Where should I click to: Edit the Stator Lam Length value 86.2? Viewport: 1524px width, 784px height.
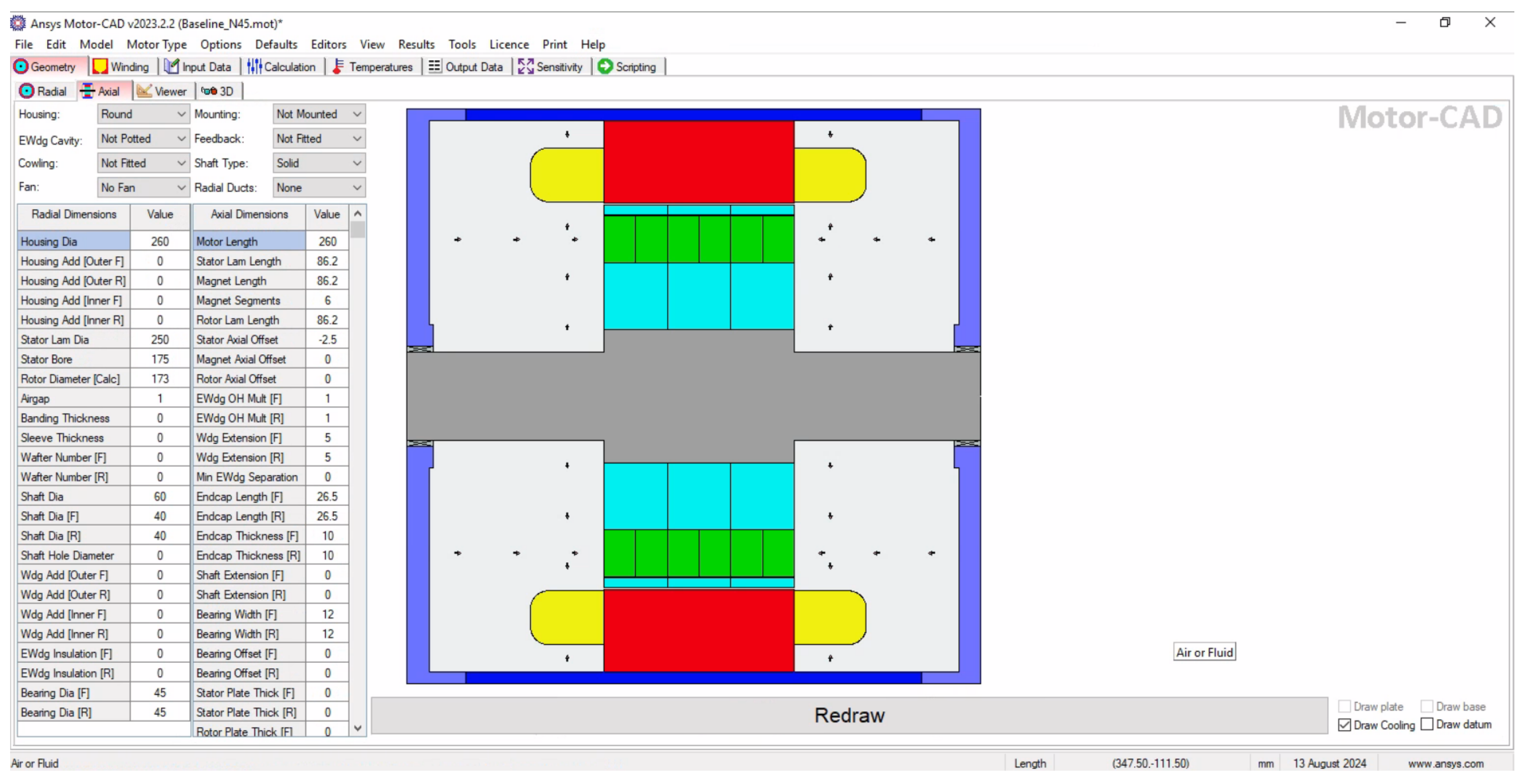coord(326,261)
